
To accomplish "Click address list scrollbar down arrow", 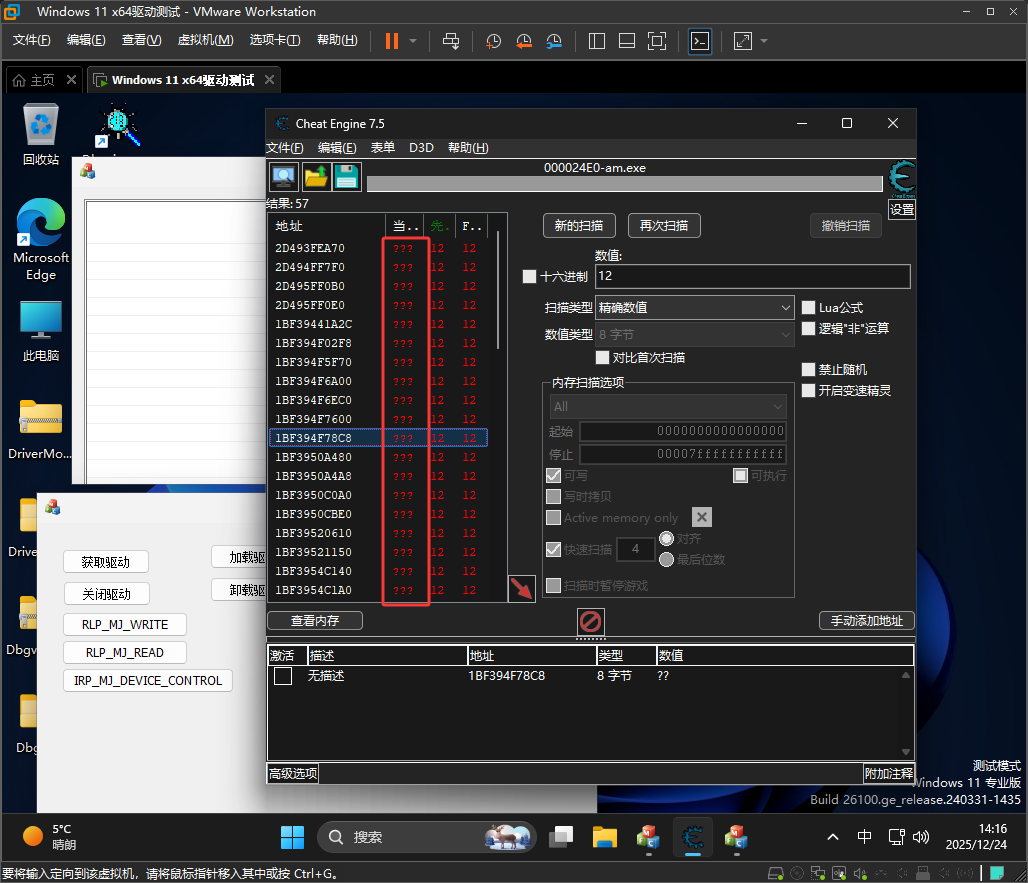I will (906, 752).
